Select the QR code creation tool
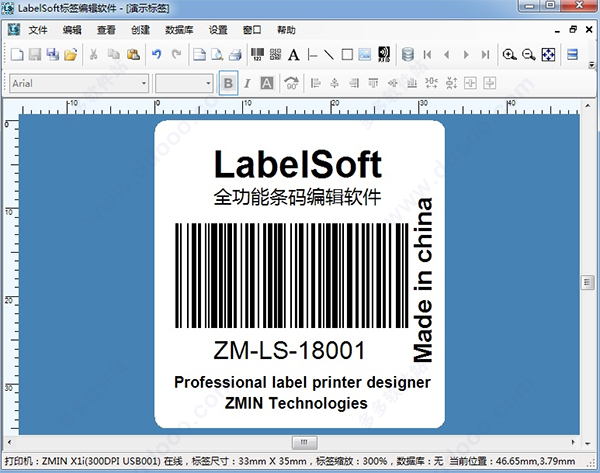 [276, 54]
